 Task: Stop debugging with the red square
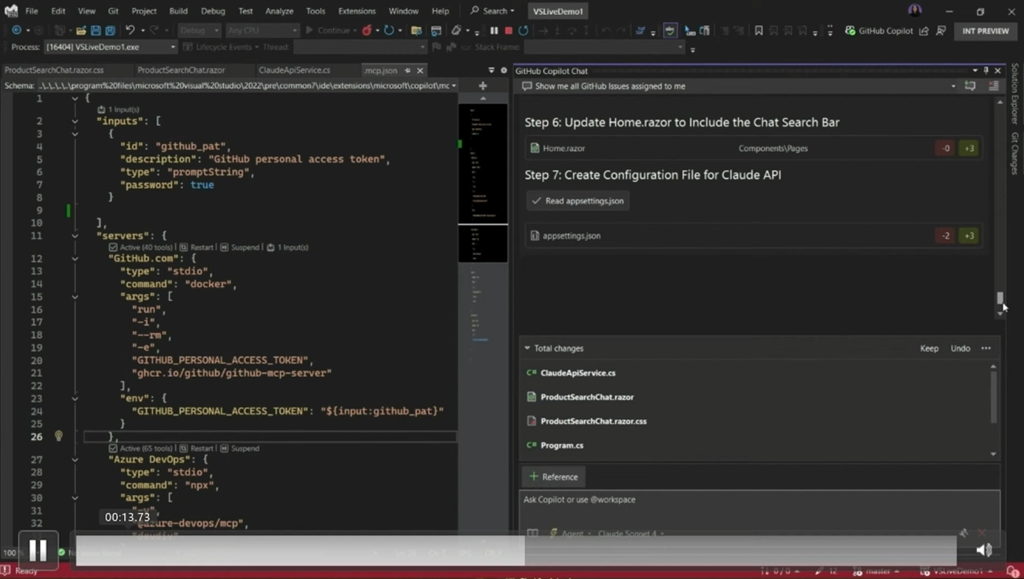[x=508, y=31]
